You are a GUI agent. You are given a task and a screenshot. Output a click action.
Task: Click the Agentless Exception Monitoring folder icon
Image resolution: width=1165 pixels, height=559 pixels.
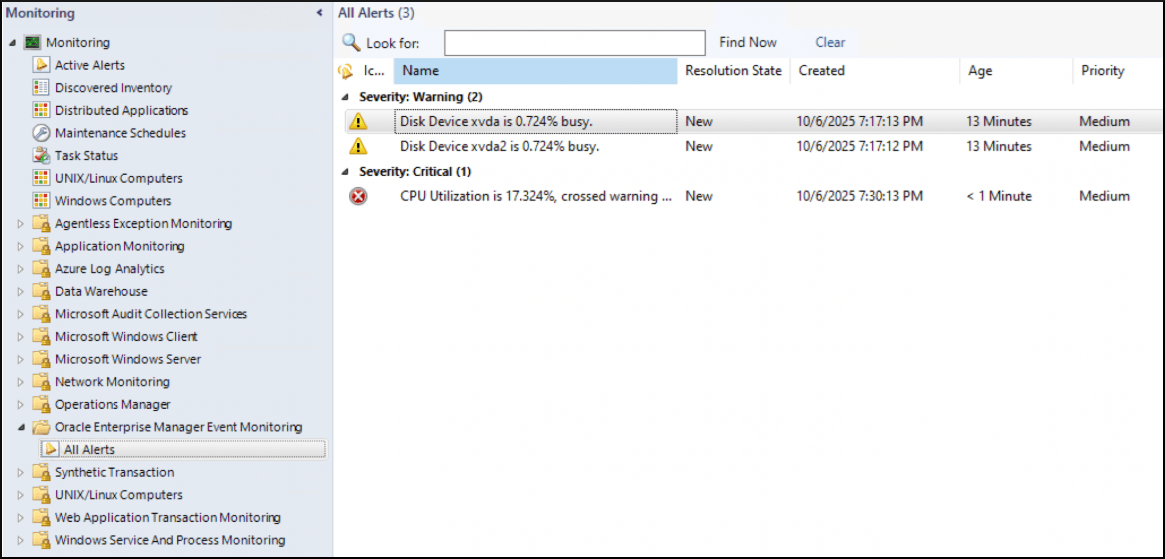pos(42,224)
